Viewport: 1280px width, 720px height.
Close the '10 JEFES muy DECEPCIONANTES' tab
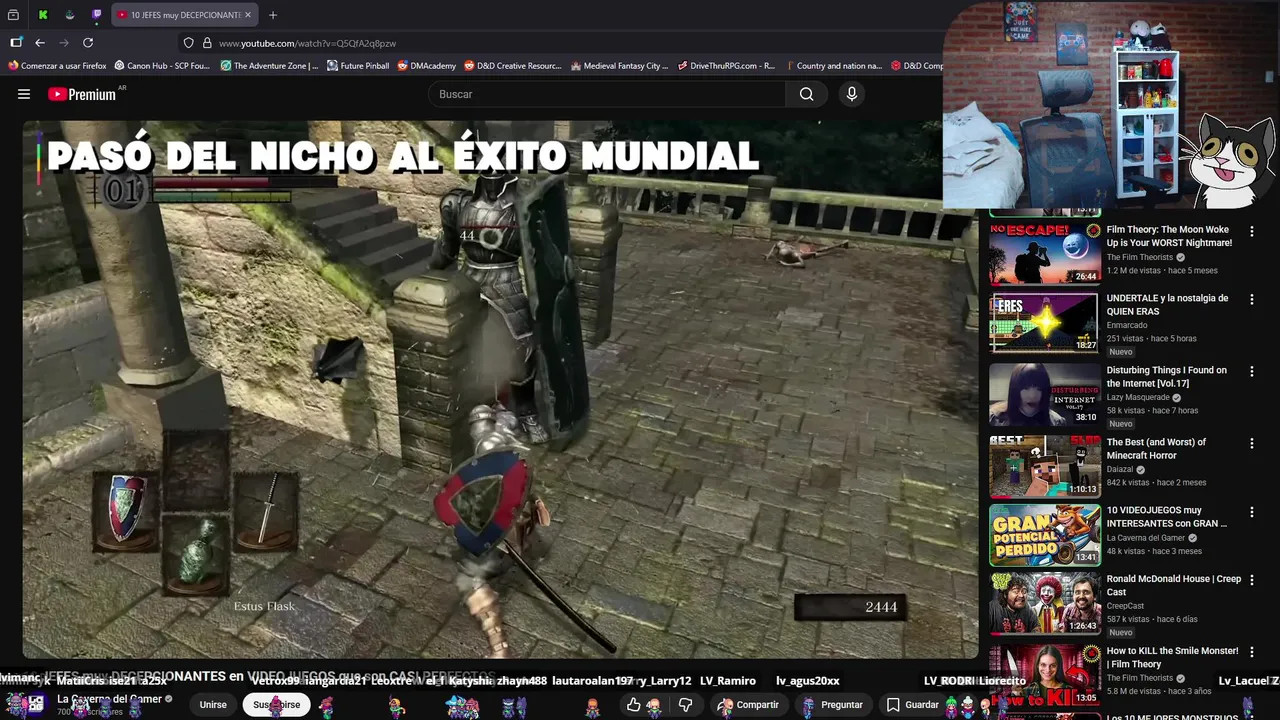pos(248,15)
